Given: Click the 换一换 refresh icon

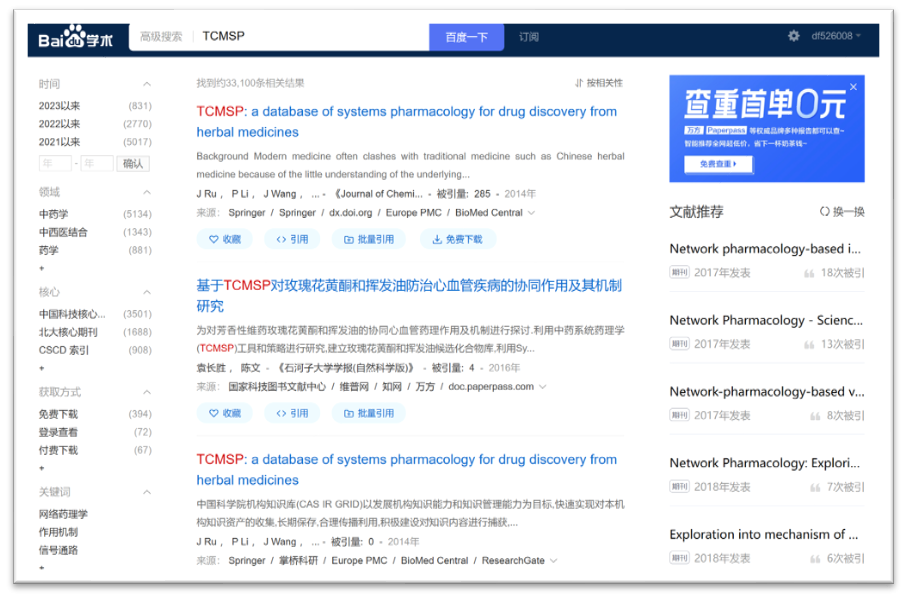Looking at the screenshot, I should [x=825, y=212].
